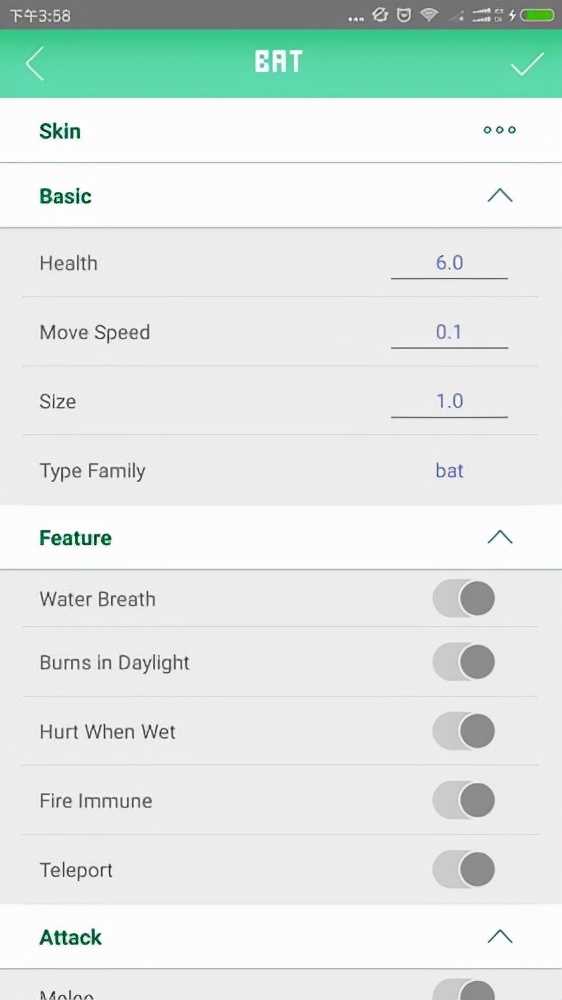Screen dimensions: 562x1000
Task: Open Skin options via three-dot icon
Action: [499, 130]
